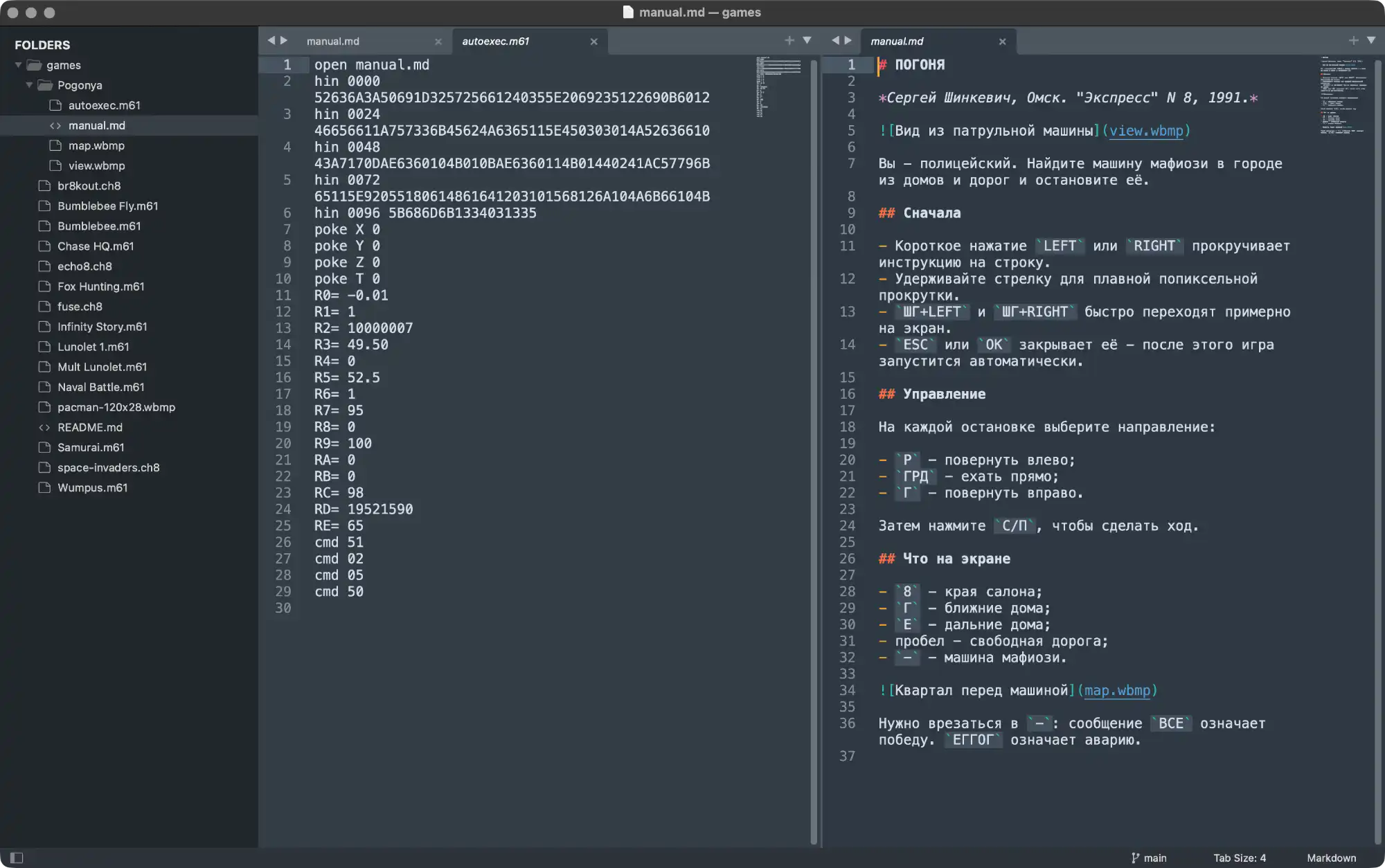Screen dimensions: 1385x868
Task: Close the right pane manual.md tab
Action: 1002,42
